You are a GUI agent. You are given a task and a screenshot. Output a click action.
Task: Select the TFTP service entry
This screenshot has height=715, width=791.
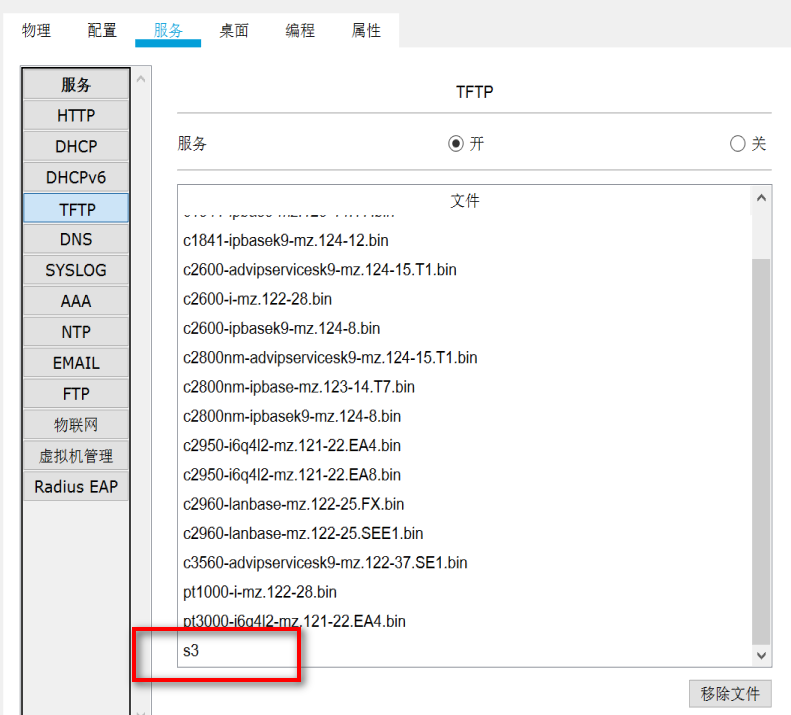[x=76, y=208]
